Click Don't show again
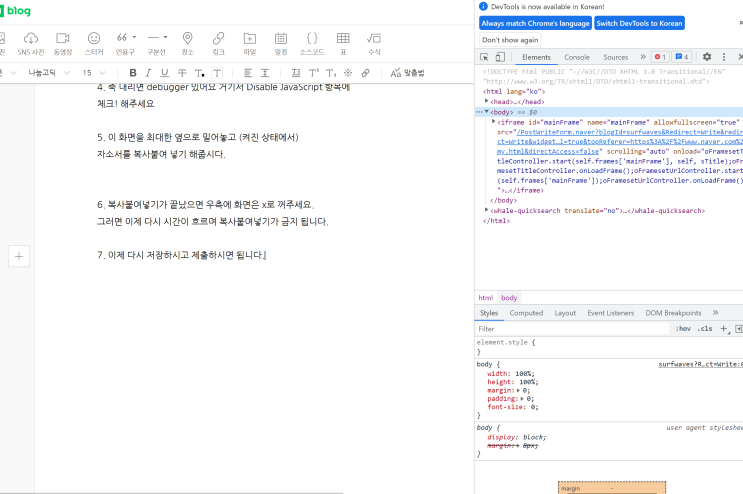 (510, 40)
